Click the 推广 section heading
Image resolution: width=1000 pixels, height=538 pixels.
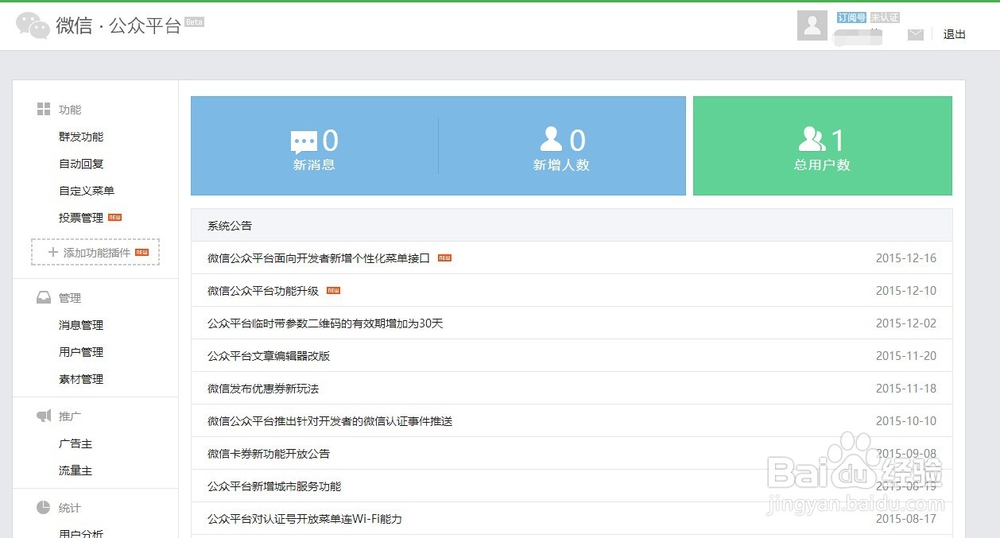(70, 416)
